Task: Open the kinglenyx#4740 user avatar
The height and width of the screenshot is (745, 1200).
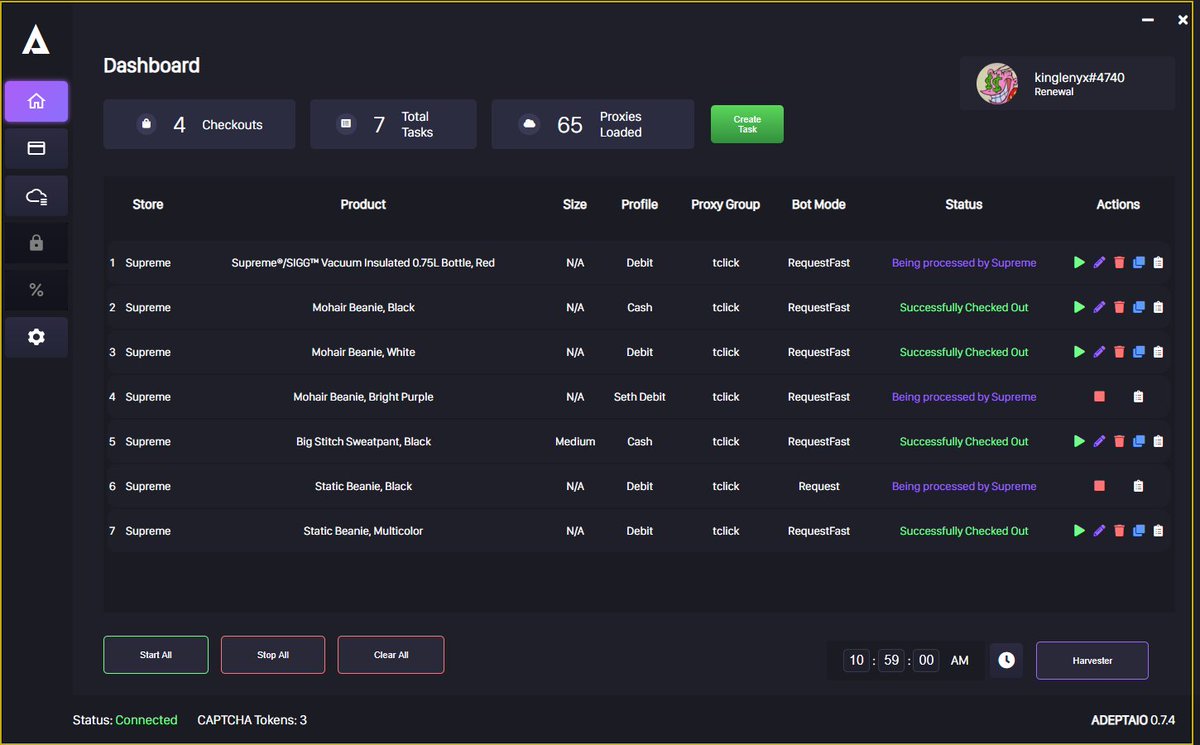Action: click(x=997, y=84)
